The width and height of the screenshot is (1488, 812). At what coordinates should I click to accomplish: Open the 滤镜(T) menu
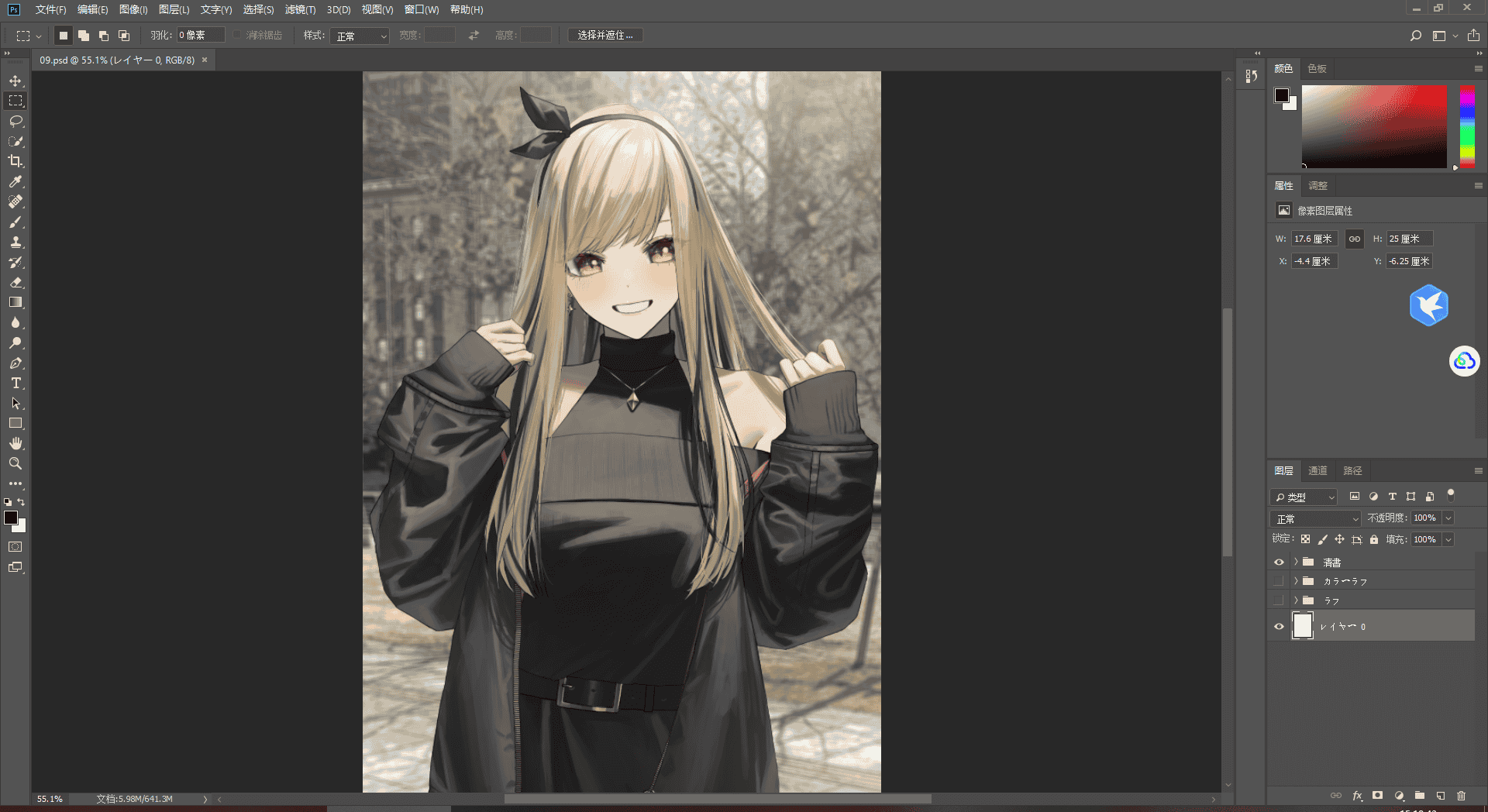(x=300, y=9)
